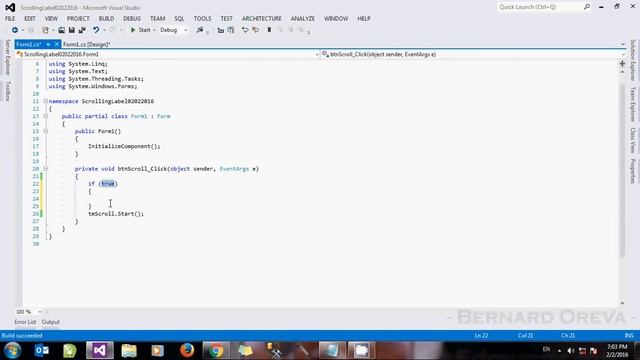Collapse the Form1 class outline
Viewport: 640px width, 360px height.
coord(45,116)
